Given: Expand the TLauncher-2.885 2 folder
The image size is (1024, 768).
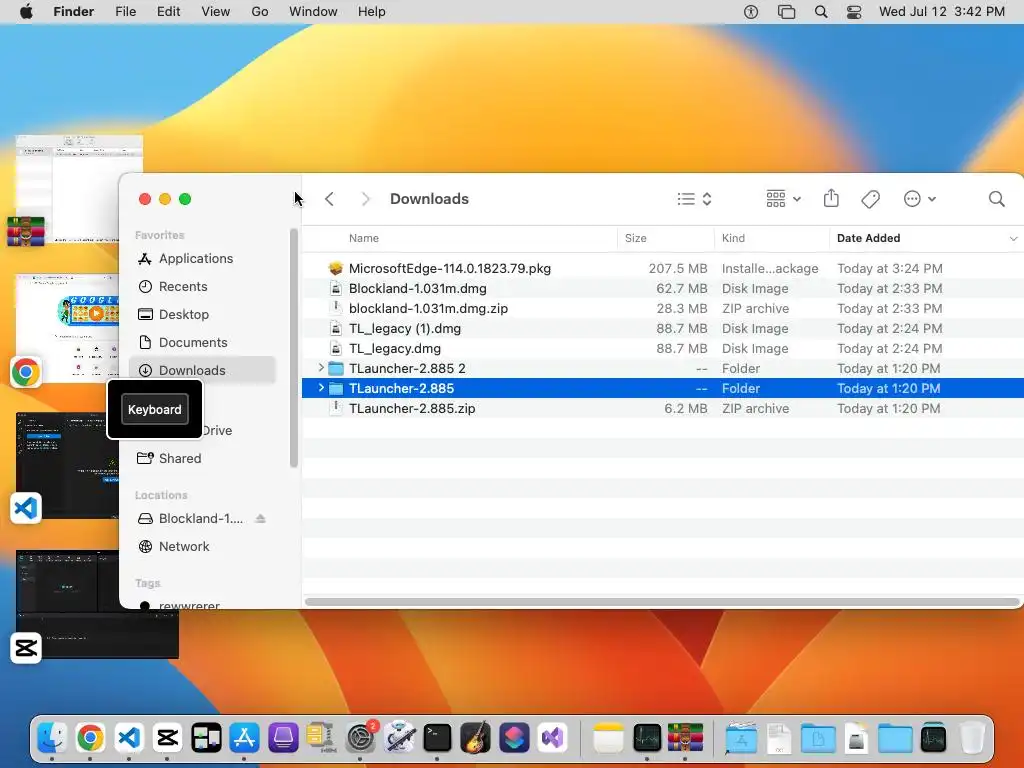Looking at the screenshot, I should (321, 368).
